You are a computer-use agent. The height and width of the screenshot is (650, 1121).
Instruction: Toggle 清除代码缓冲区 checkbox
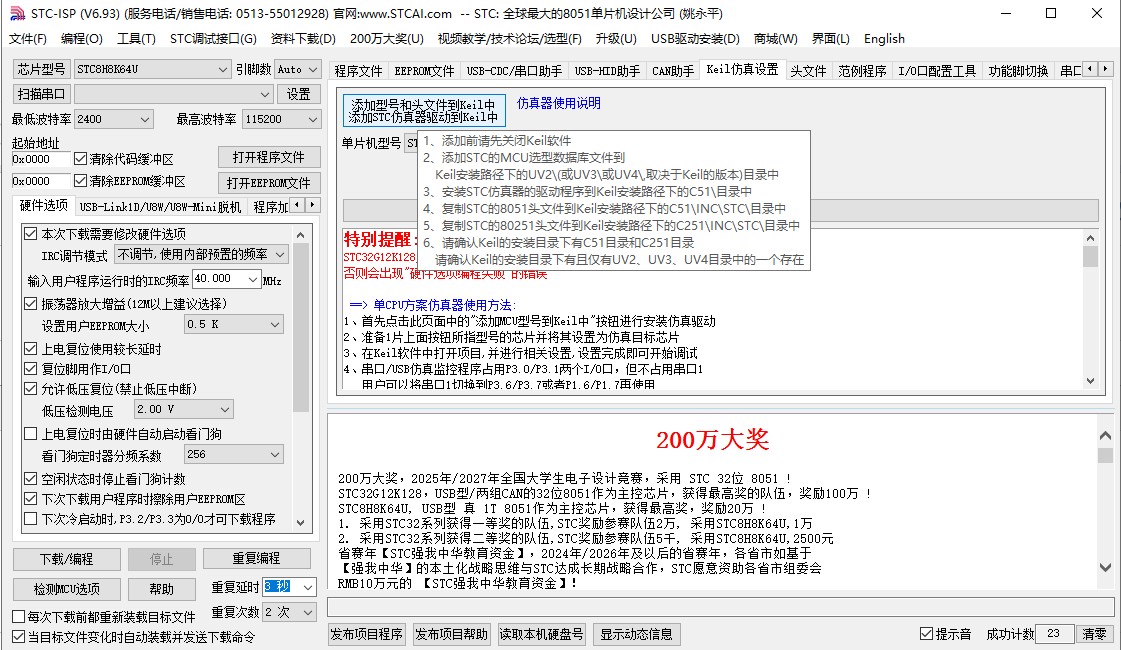click(81, 159)
